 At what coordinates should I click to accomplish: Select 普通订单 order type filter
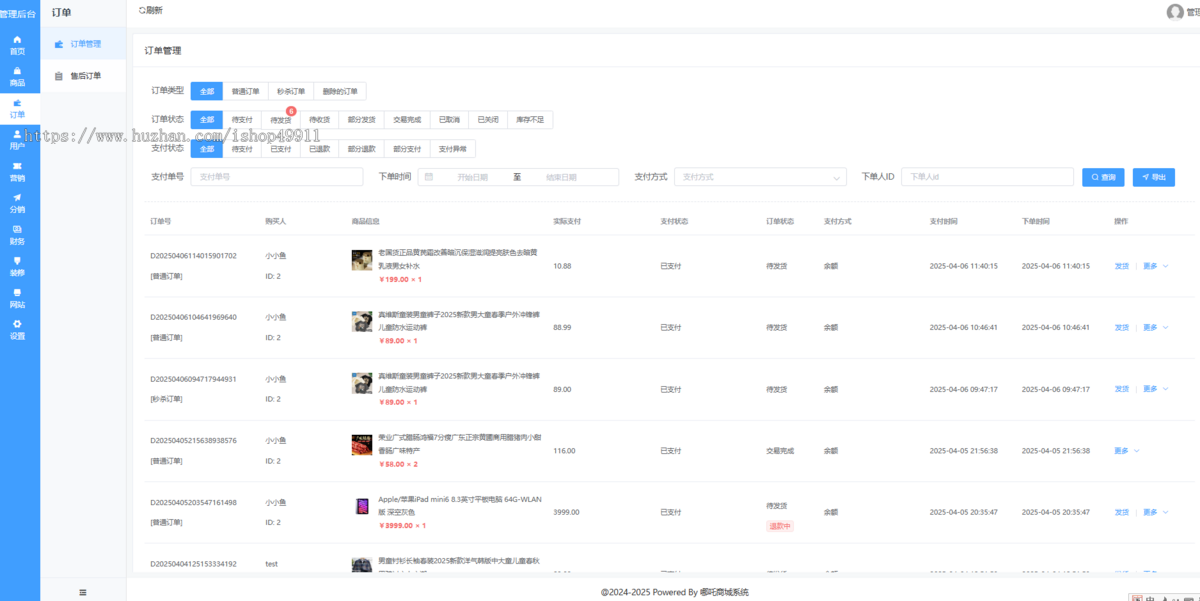point(245,91)
